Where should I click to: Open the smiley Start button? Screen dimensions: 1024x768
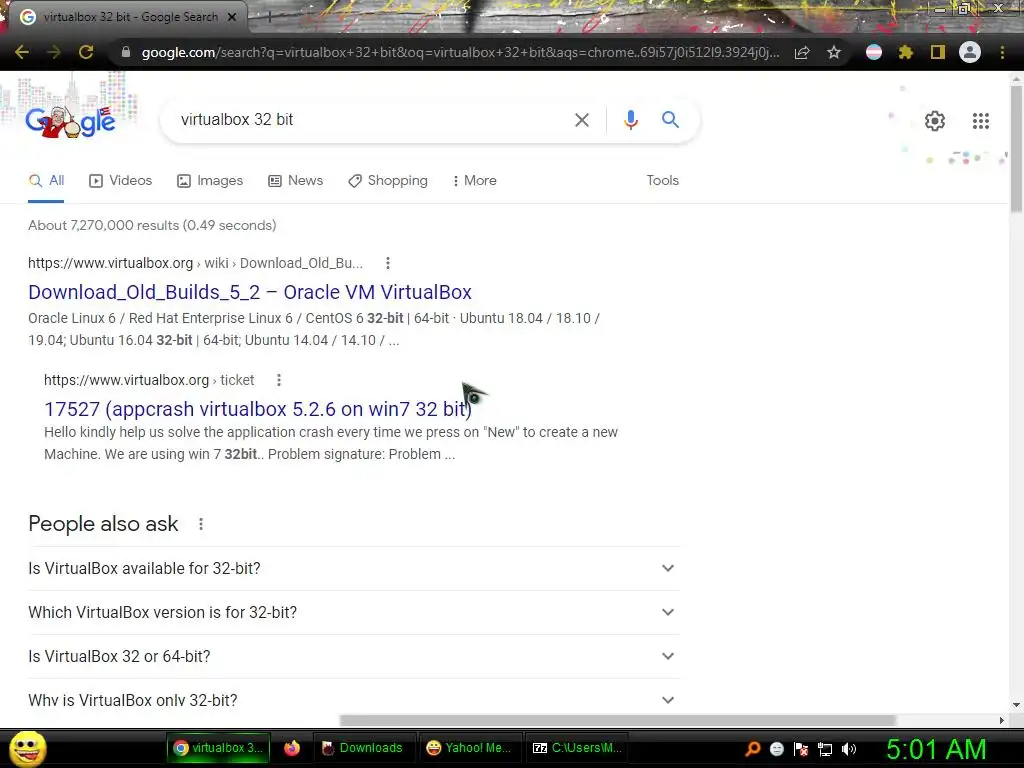[x=28, y=748]
